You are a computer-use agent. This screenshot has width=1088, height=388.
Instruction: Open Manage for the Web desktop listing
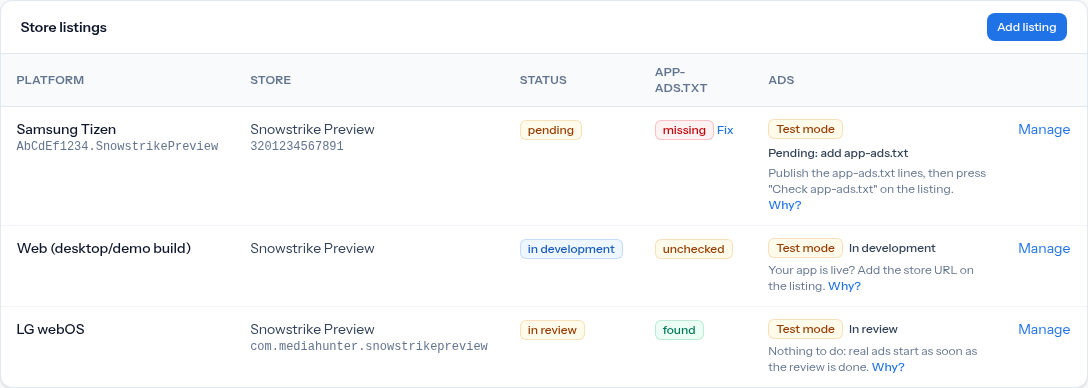[1044, 248]
